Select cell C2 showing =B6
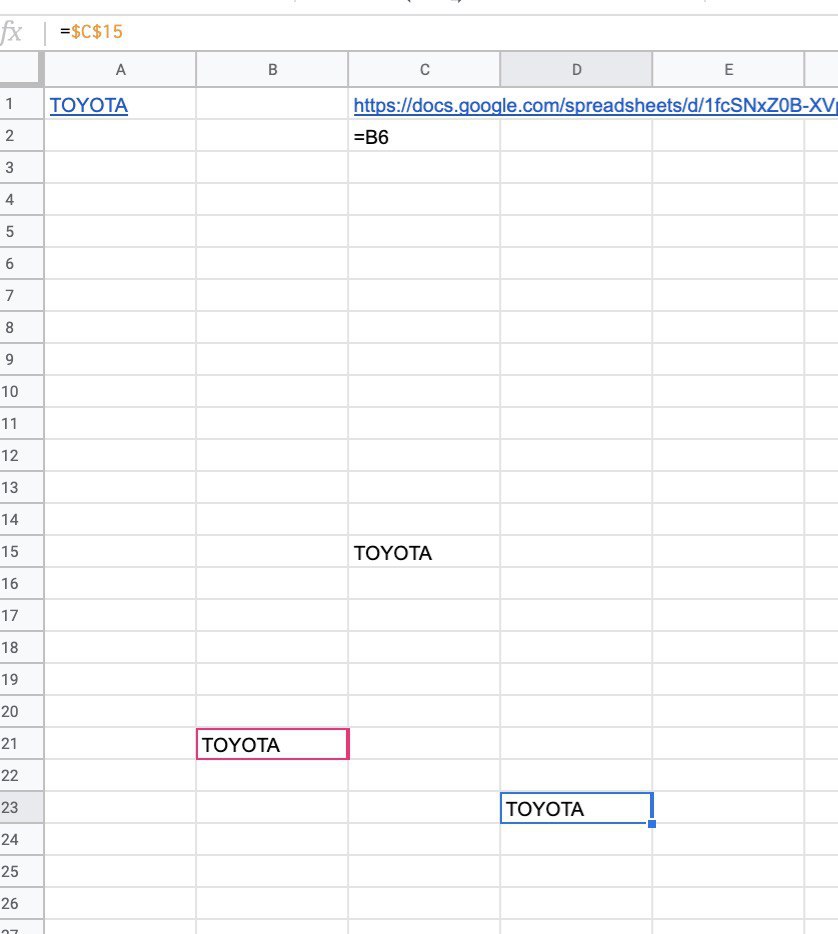Image resolution: width=838 pixels, height=934 pixels. click(424, 136)
